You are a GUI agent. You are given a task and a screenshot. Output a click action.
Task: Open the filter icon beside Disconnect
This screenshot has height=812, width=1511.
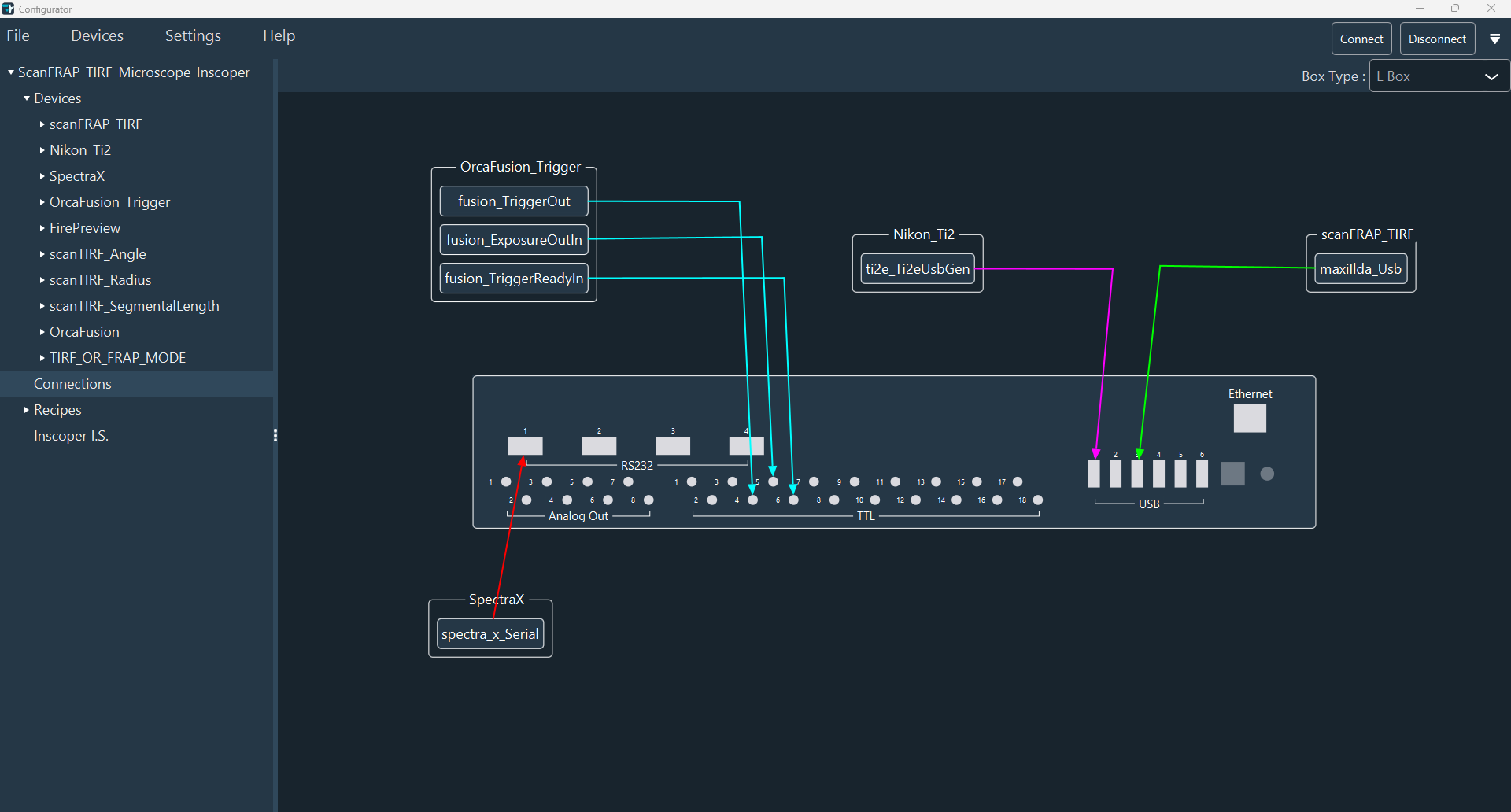click(x=1496, y=38)
